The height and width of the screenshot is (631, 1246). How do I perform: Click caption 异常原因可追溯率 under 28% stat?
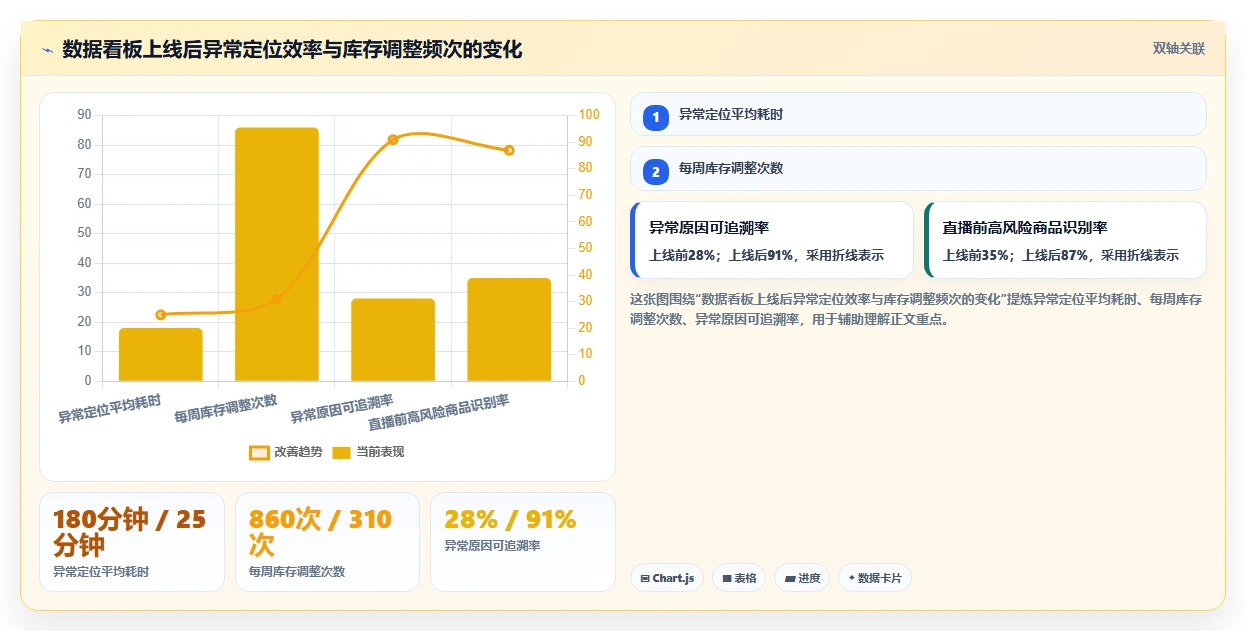(492, 546)
